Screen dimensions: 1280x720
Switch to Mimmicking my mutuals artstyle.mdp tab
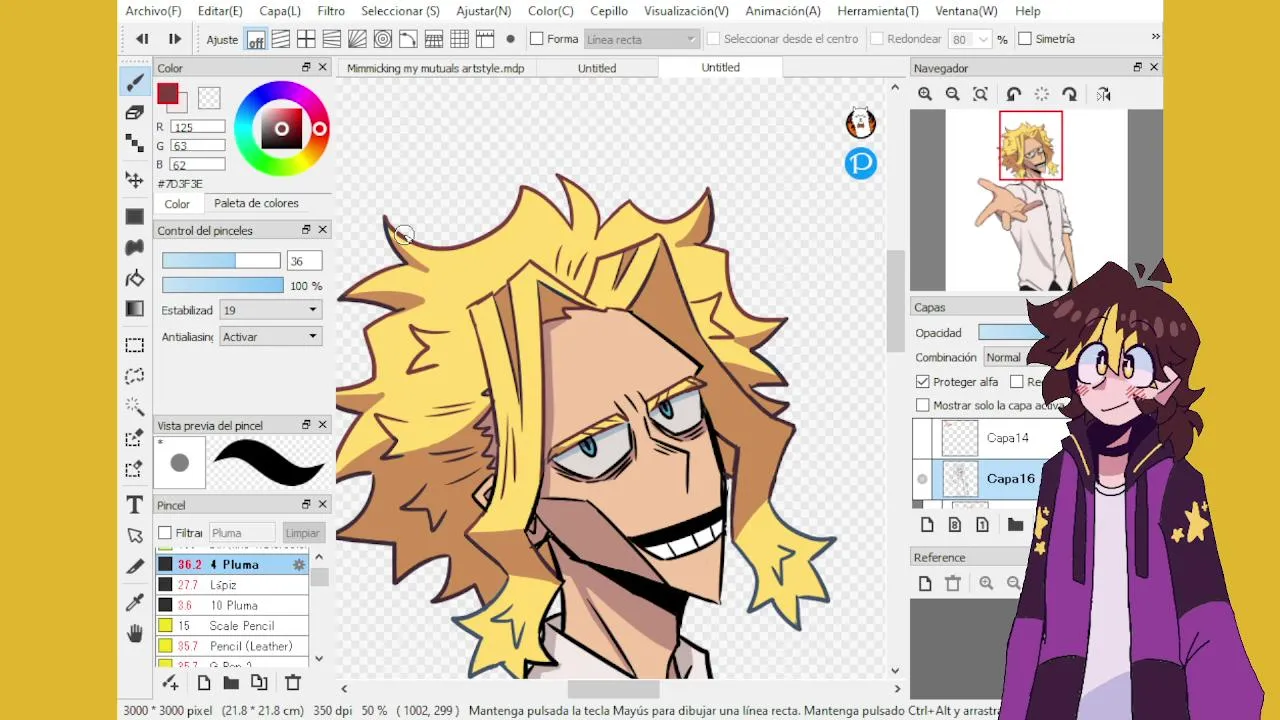click(435, 68)
